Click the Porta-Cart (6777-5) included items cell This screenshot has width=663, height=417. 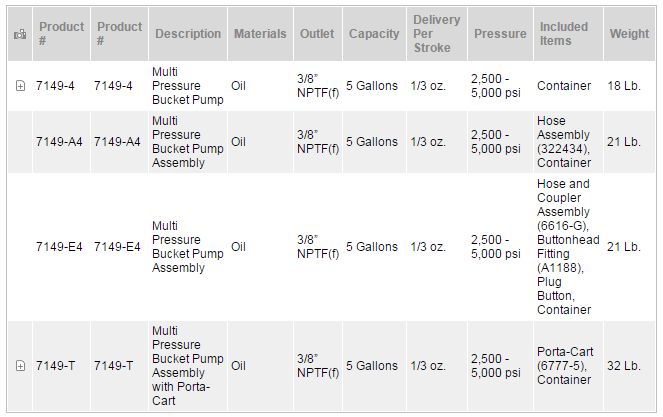pos(565,366)
